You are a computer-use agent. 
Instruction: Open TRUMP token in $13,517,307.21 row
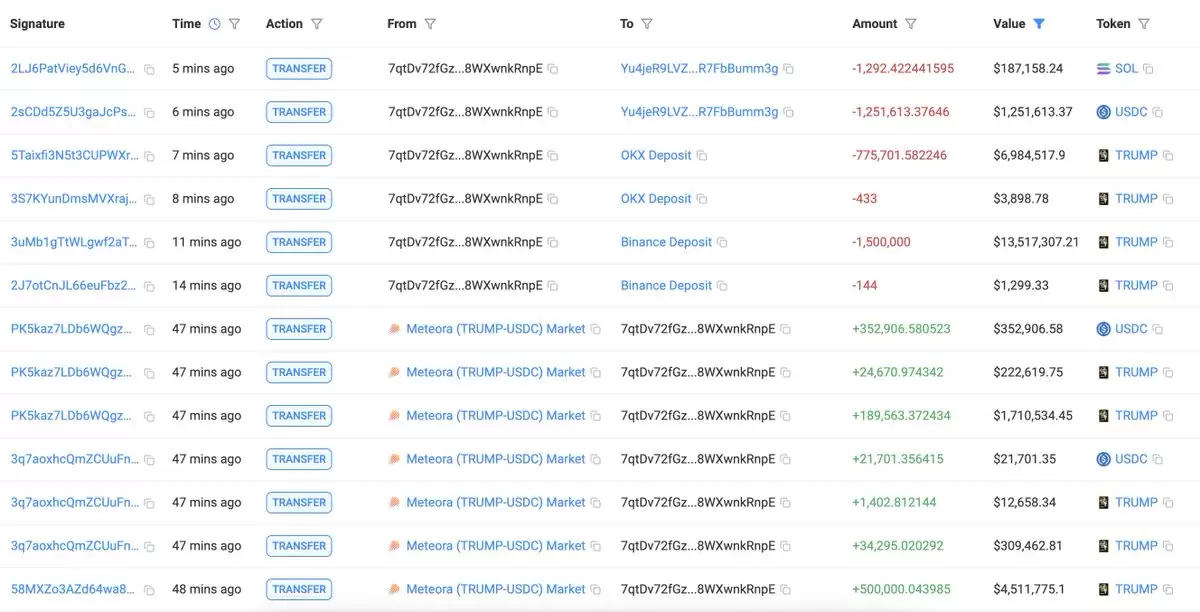pos(1136,242)
